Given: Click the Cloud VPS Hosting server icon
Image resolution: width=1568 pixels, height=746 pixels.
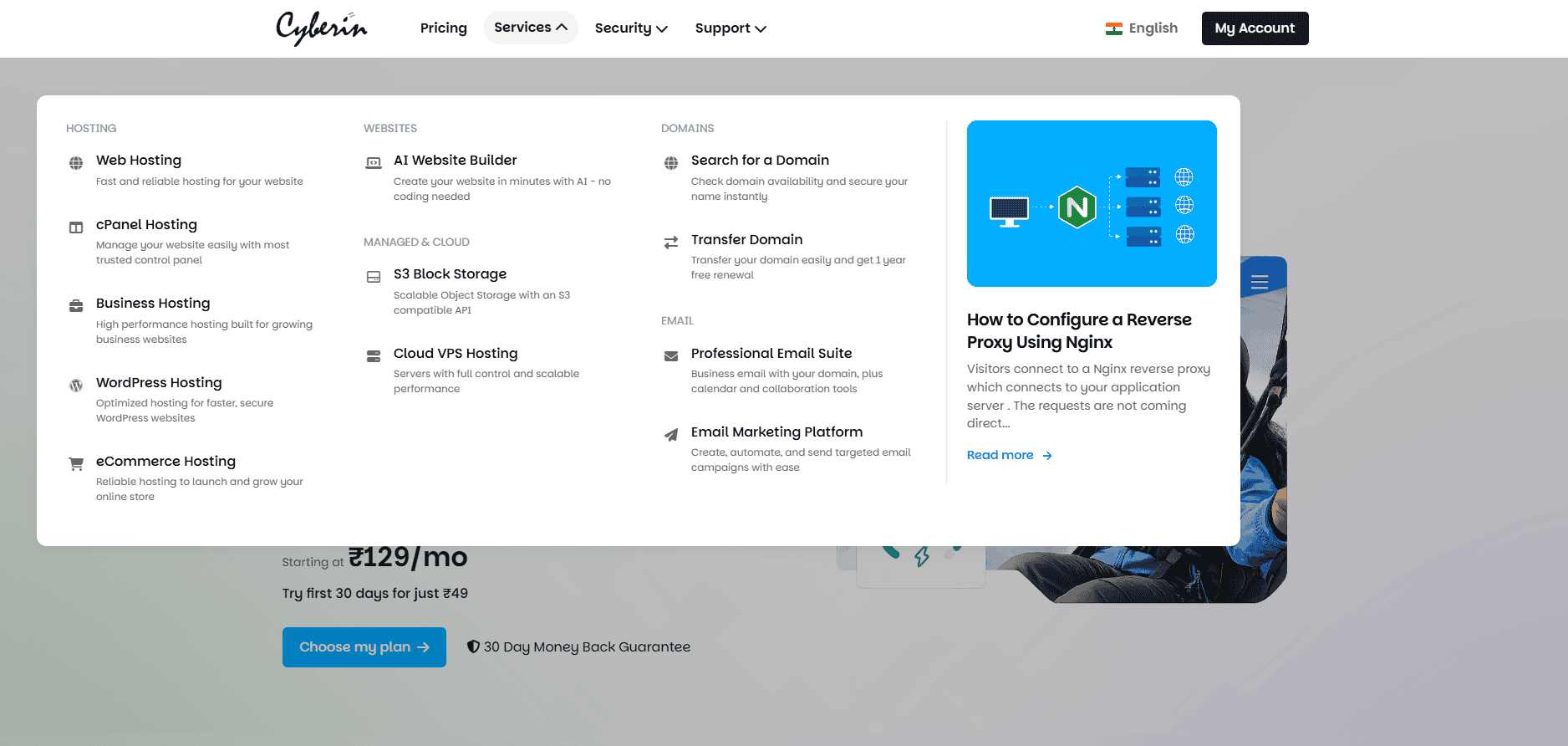Looking at the screenshot, I should tap(374, 356).
